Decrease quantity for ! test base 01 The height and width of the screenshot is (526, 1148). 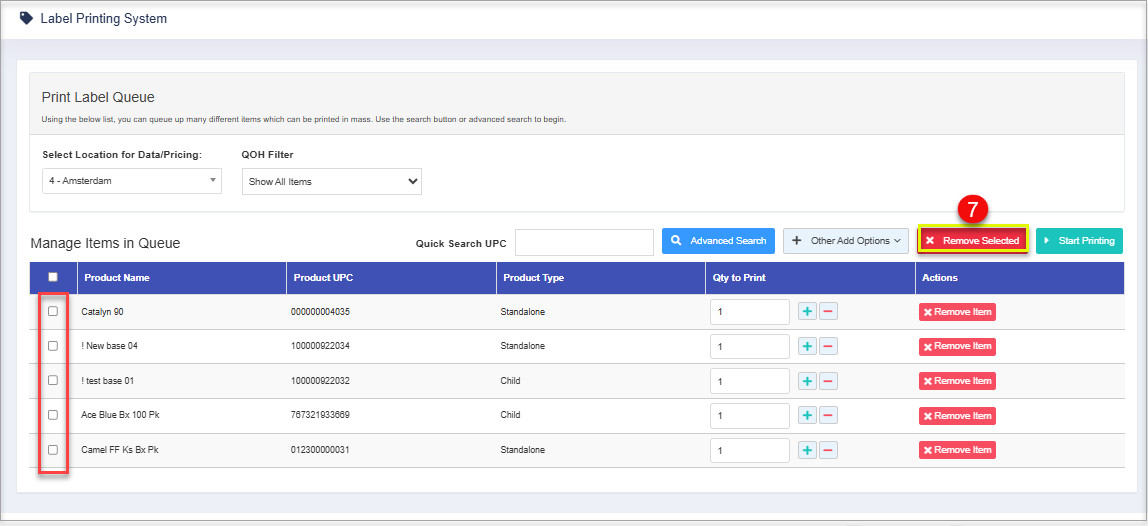(x=828, y=381)
